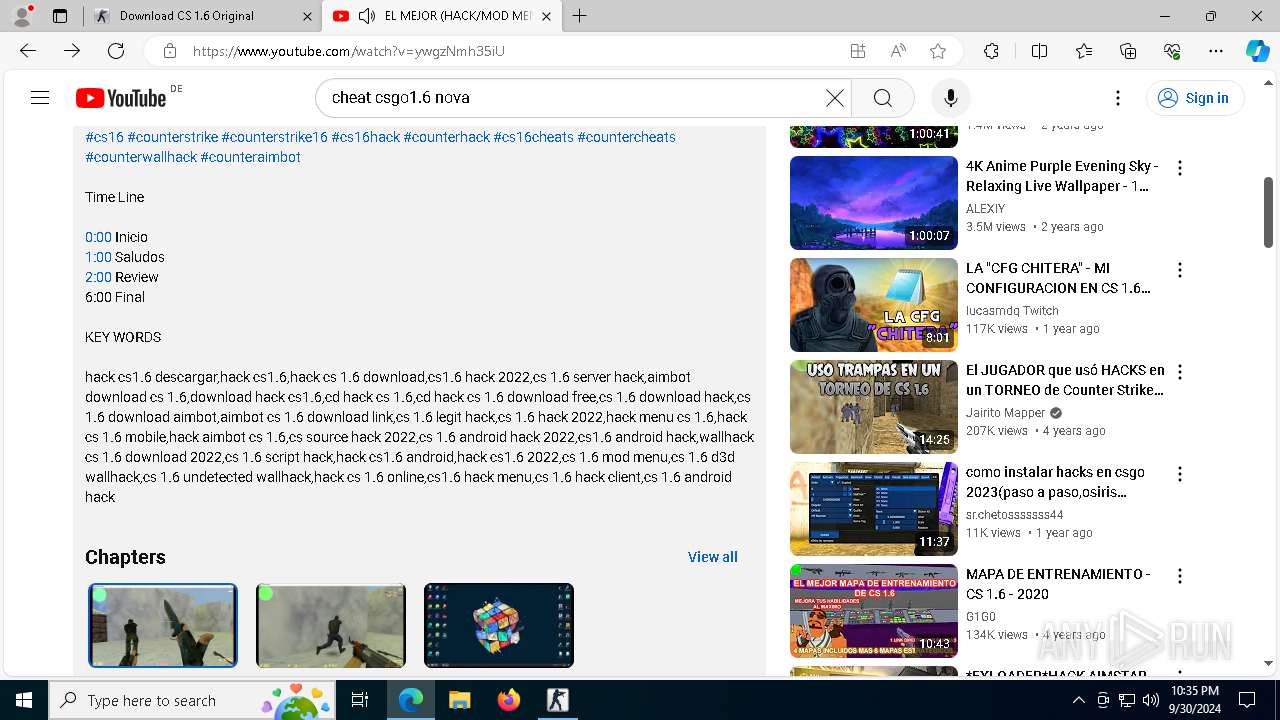Sign in to YouTube
1280x720 pixels.
coord(1194,97)
